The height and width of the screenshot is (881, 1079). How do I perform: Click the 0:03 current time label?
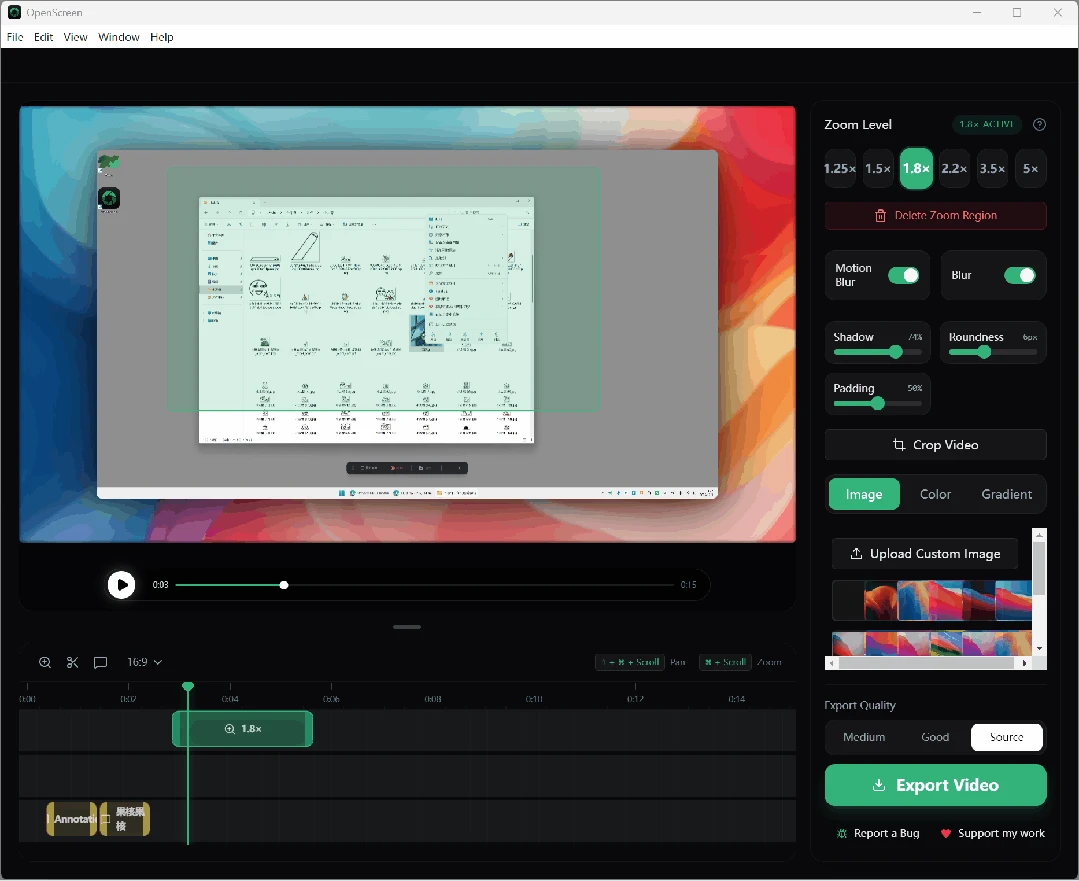[x=160, y=585]
